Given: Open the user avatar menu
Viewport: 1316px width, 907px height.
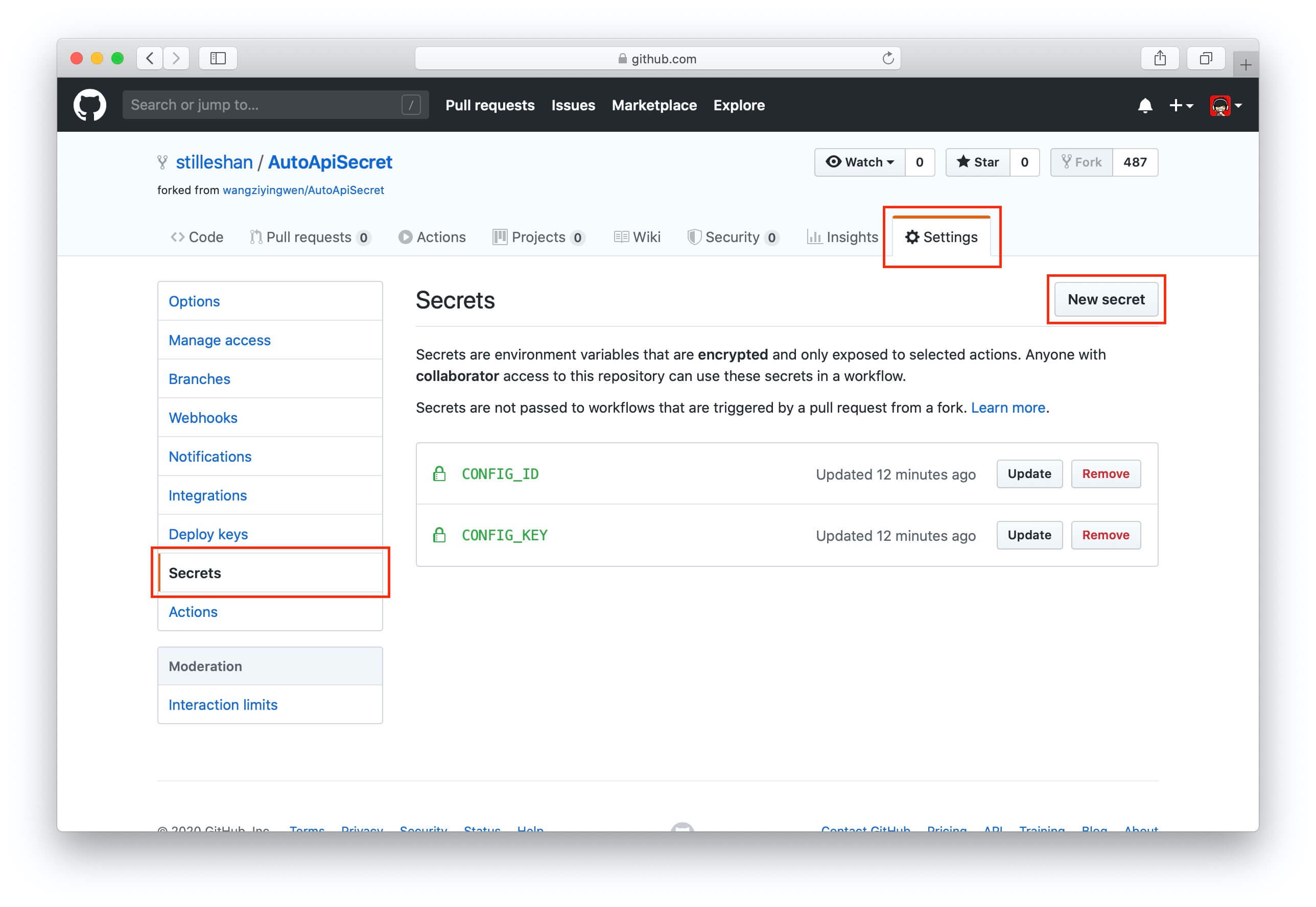Looking at the screenshot, I should (1226, 106).
